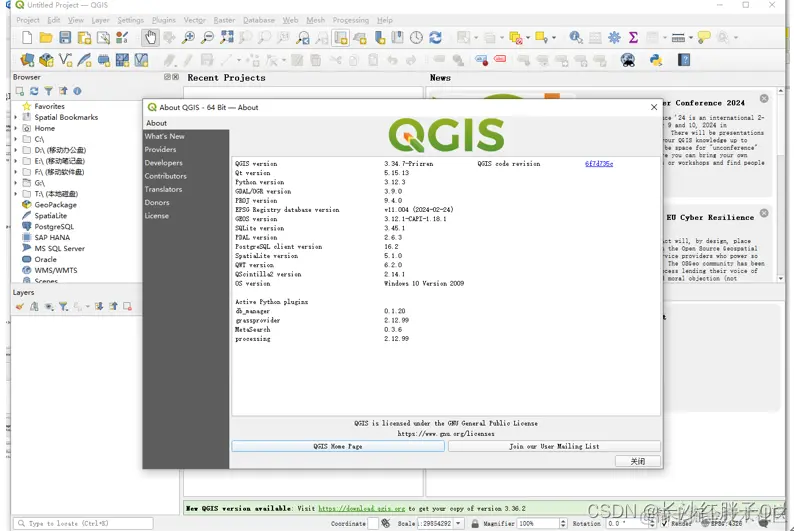Open the QGIS code revision link

click(x=599, y=164)
